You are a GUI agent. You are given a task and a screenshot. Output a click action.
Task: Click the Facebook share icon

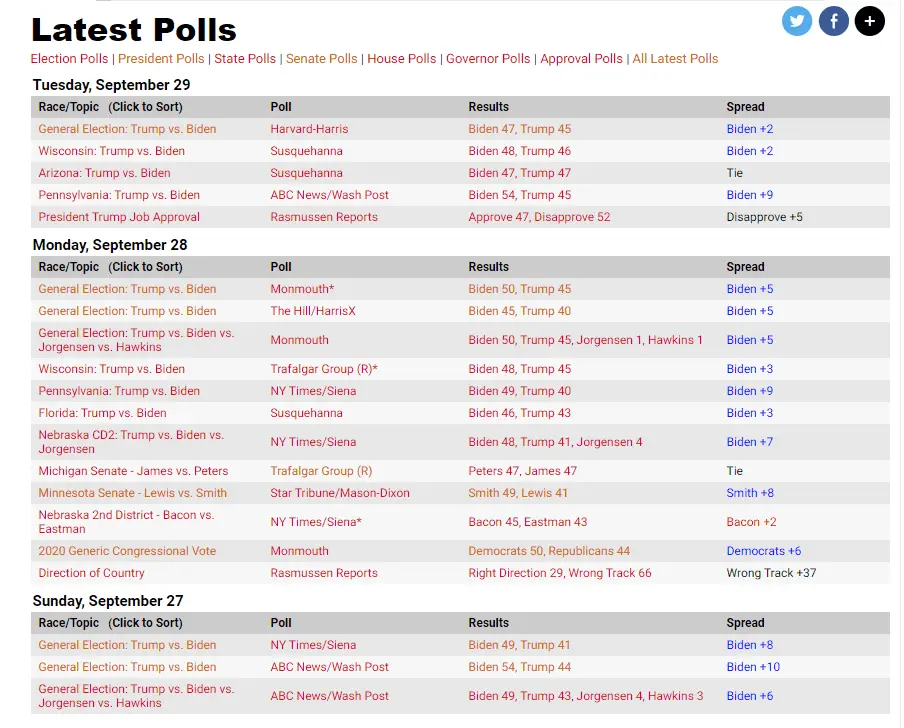[833, 21]
